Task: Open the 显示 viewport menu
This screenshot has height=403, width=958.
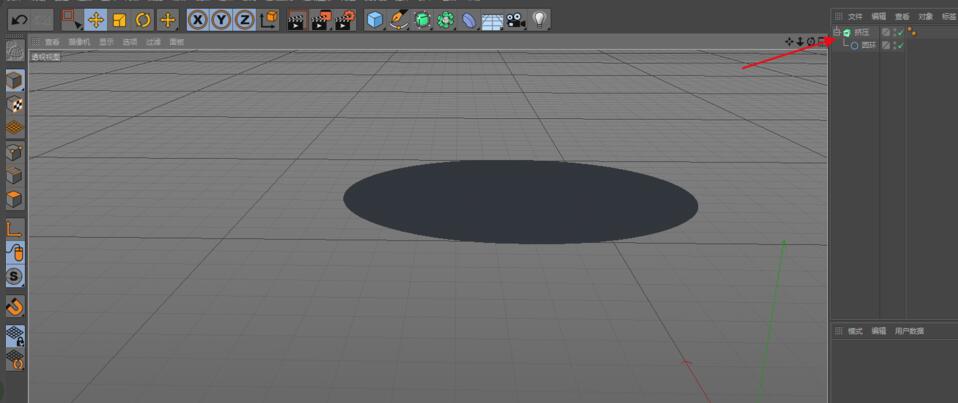Action: tap(106, 42)
